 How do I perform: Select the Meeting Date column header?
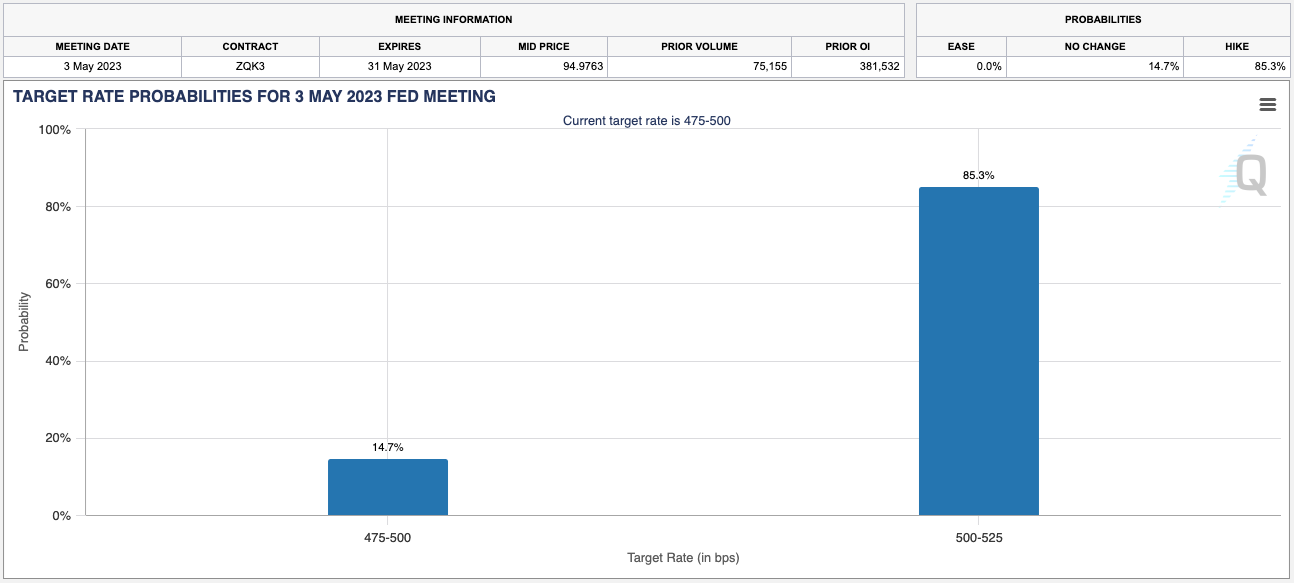(x=92, y=46)
